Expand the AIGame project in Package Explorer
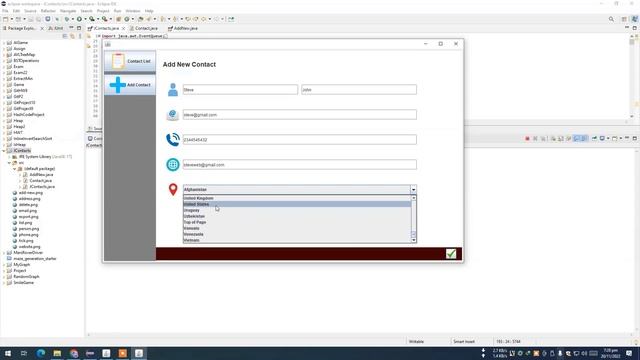This screenshot has width=640, height=360. click(x=4, y=42)
